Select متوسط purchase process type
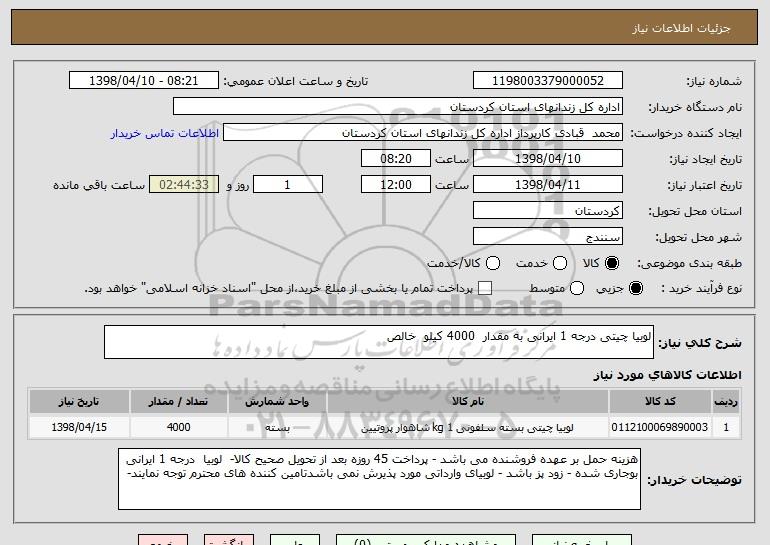The height and width of the screenshot is (545, 770). 577,288
